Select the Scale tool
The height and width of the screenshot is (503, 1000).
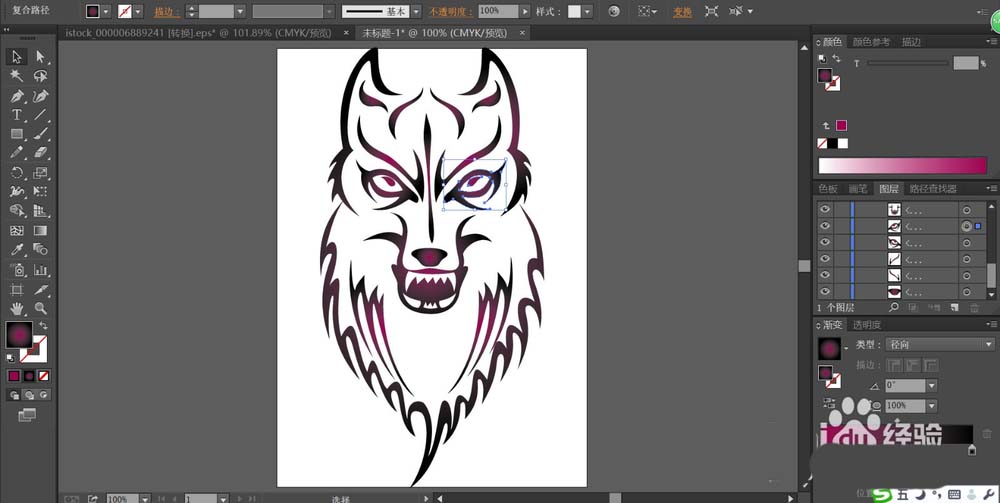pos(41,172)
